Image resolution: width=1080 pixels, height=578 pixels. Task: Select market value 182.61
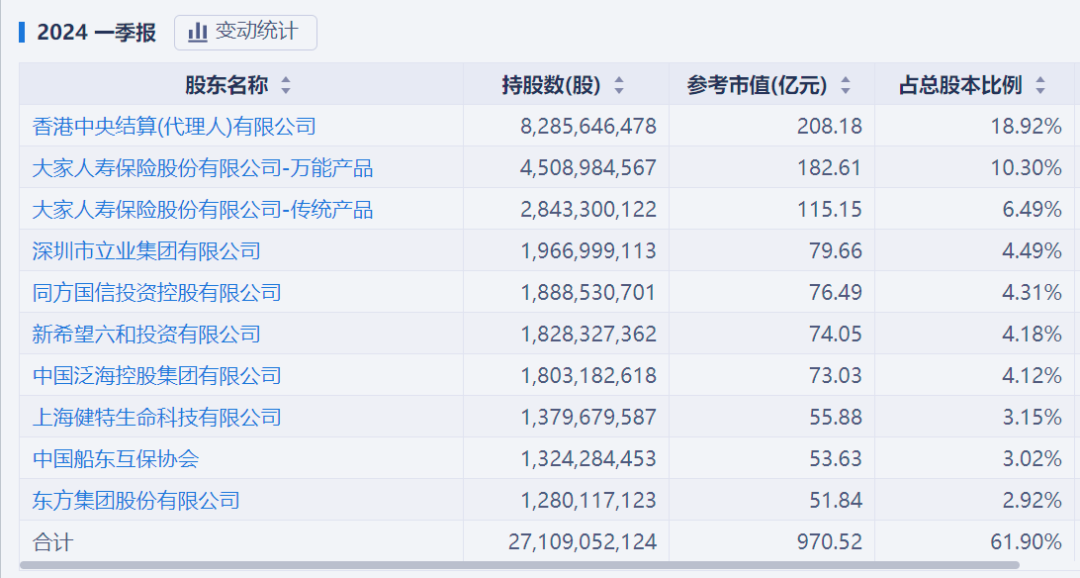[829, 168]
